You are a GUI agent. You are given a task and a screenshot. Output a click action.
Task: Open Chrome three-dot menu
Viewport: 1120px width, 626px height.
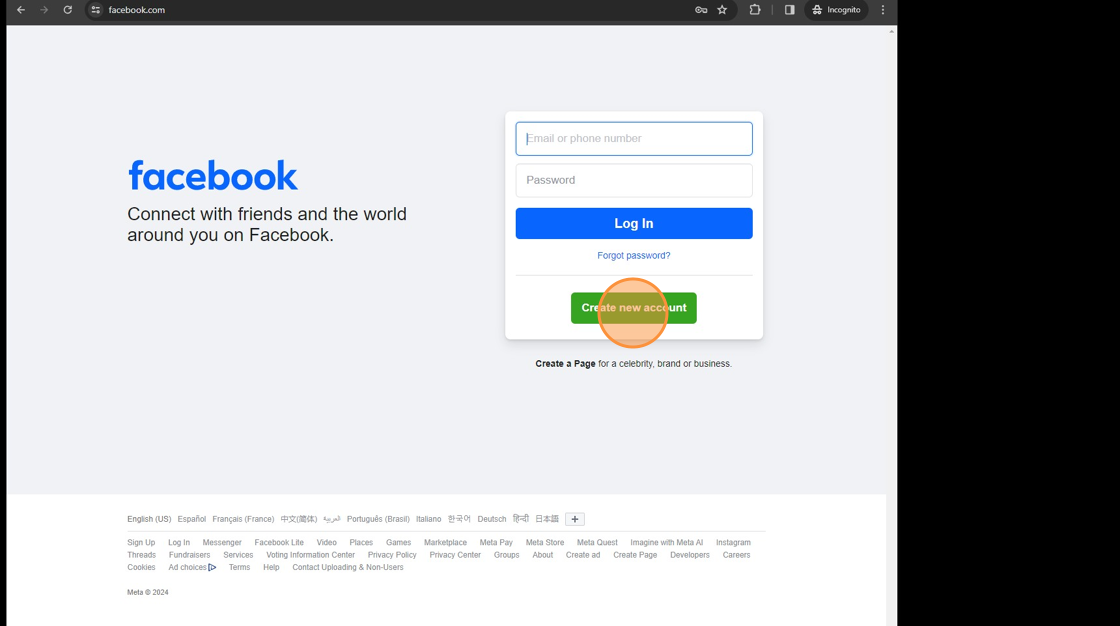tap(883, 10)
